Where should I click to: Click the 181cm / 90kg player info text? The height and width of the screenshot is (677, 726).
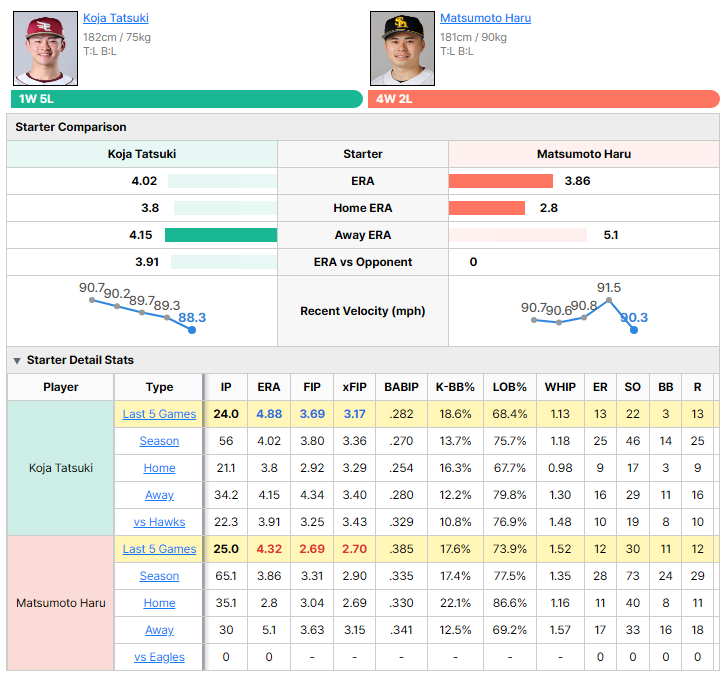click(473, 37)
